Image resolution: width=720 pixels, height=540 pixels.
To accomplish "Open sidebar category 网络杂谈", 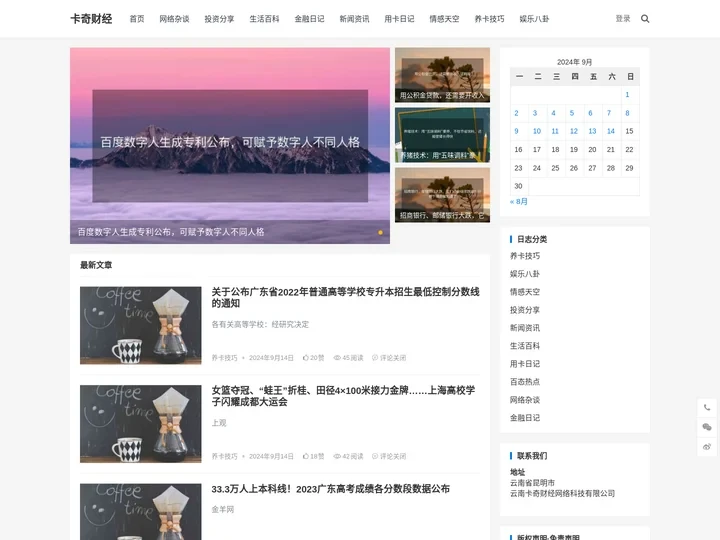I will 525,400.
